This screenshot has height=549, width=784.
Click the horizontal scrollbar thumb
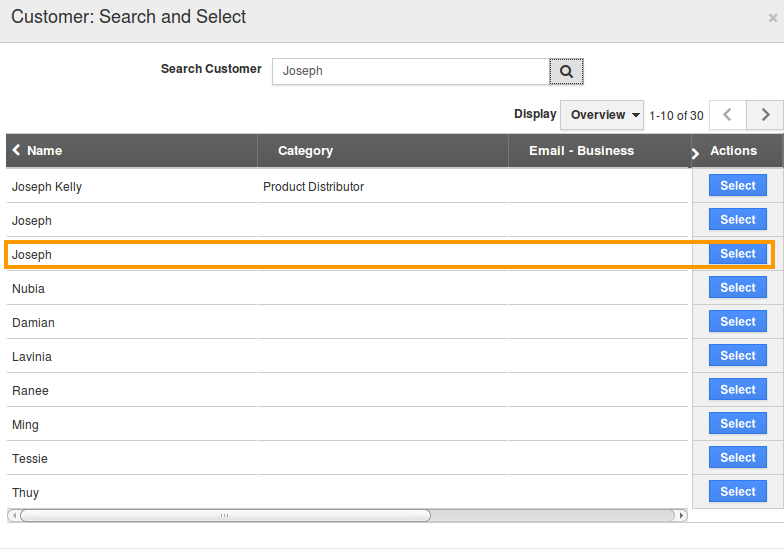tap(225, 515)
